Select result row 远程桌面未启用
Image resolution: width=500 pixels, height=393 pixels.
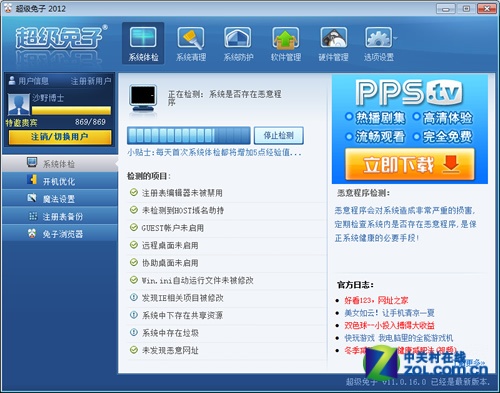click(x=227, y=246)
